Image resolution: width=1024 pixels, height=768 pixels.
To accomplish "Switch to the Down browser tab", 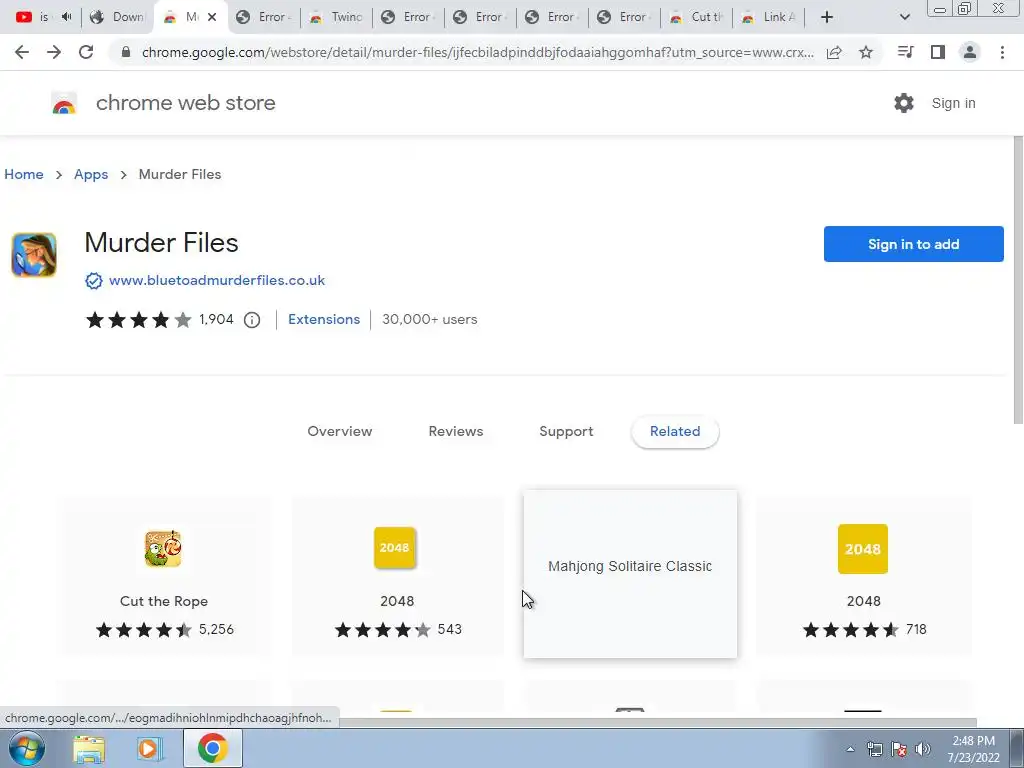I will (x=118, y=17).
